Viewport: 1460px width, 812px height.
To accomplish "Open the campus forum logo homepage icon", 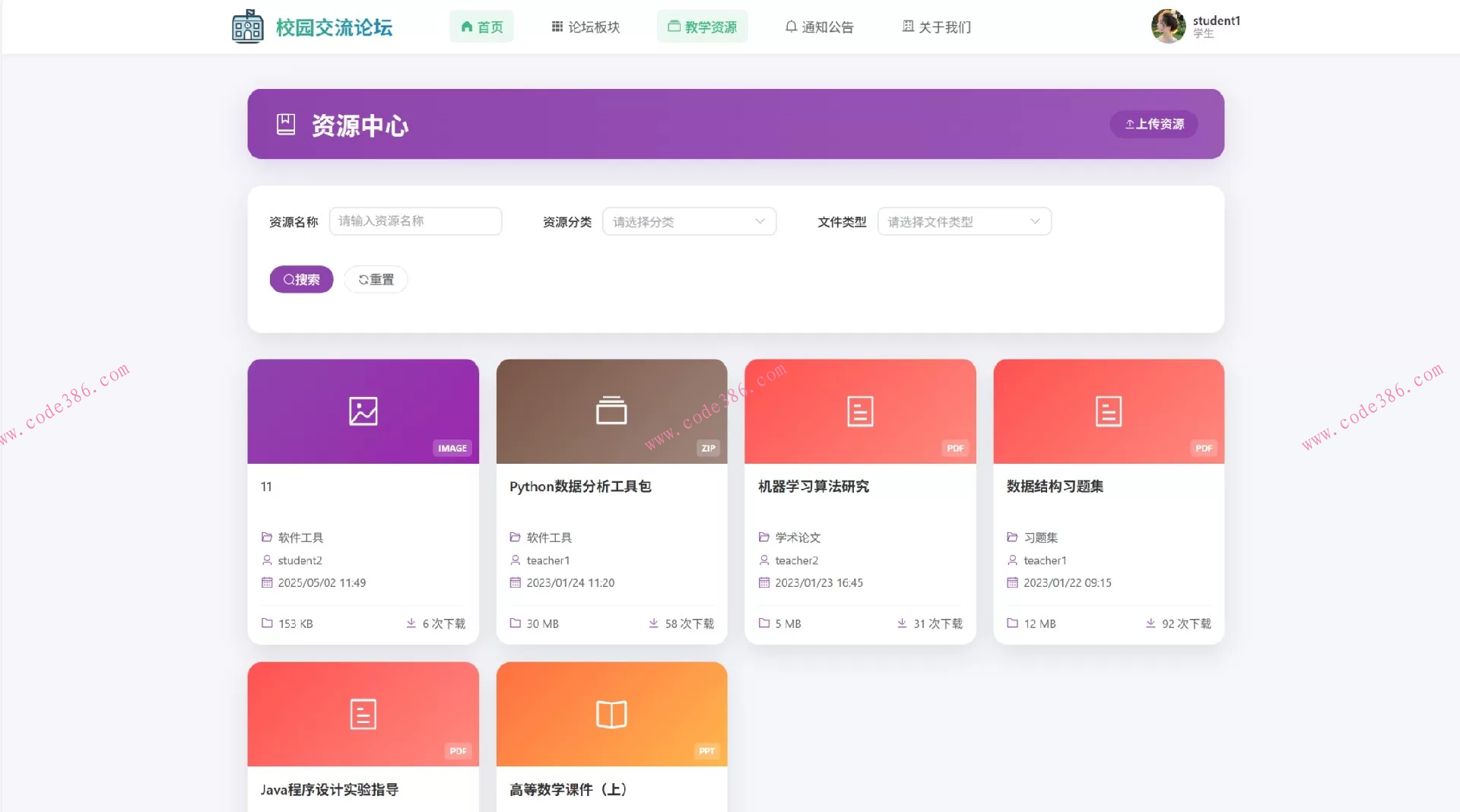I will coord(246,26).
